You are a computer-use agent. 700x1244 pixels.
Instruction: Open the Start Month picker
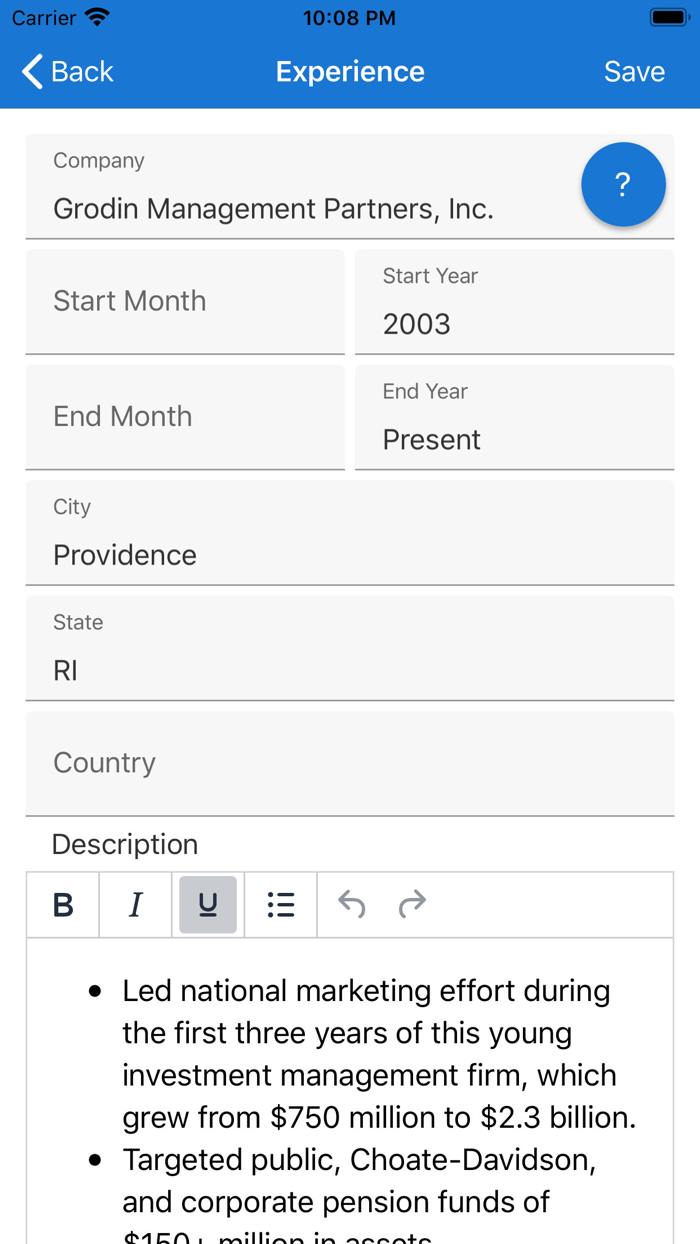tap(184, 301)
